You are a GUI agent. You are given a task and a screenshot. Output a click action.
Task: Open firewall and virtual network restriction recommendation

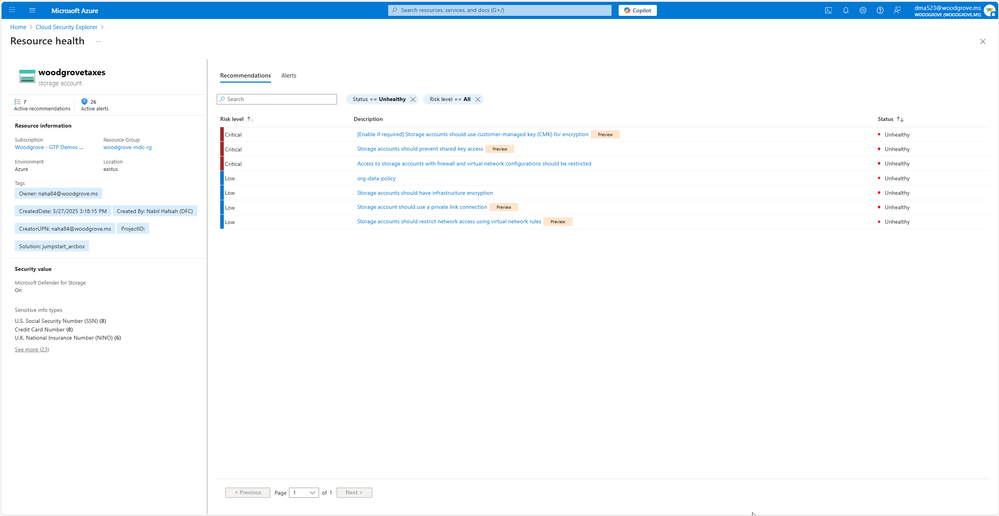pyautogui.click(x=474, y=164)
